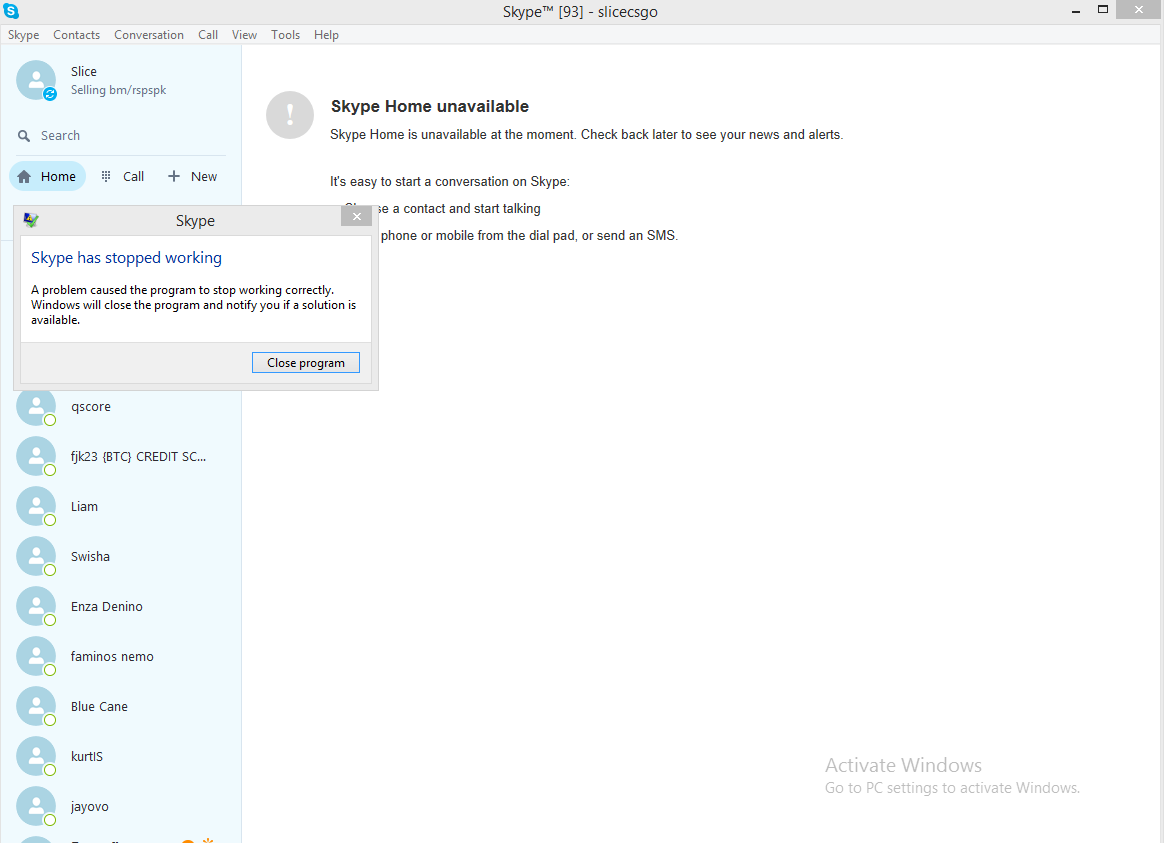Click the search magnifier icon

pos(24,136)
